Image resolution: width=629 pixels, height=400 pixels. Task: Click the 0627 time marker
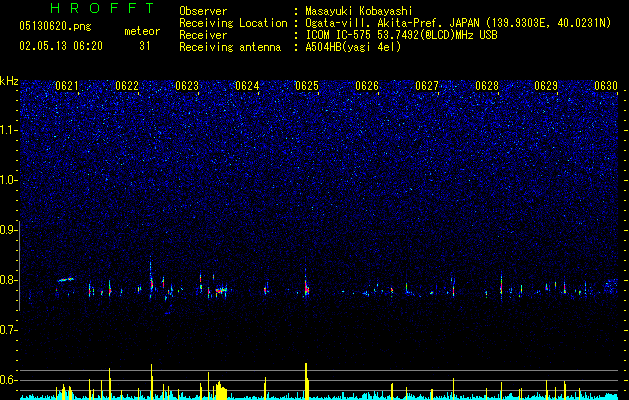(x=426, y=86)
